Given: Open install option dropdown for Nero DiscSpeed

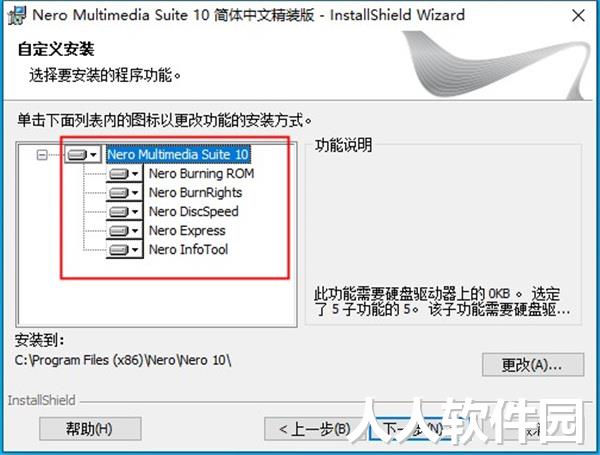Looking at the screenshot, I should [124, 212].
